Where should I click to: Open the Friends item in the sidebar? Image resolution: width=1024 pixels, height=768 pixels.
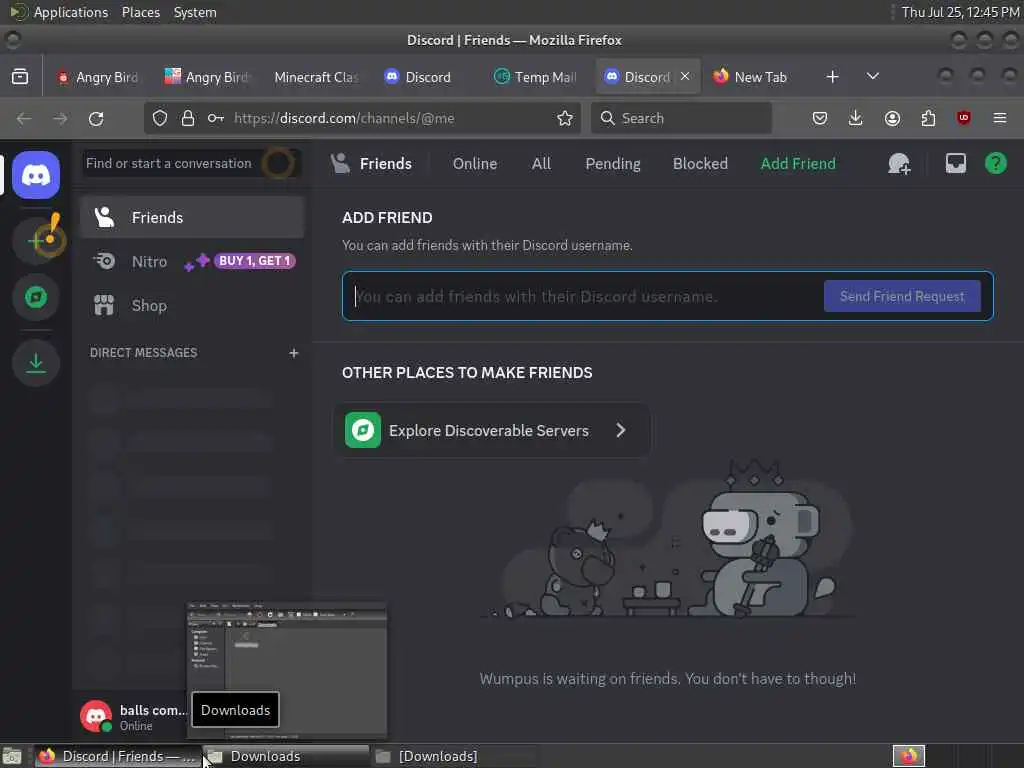pyautogui.click(x=192, y=217)
